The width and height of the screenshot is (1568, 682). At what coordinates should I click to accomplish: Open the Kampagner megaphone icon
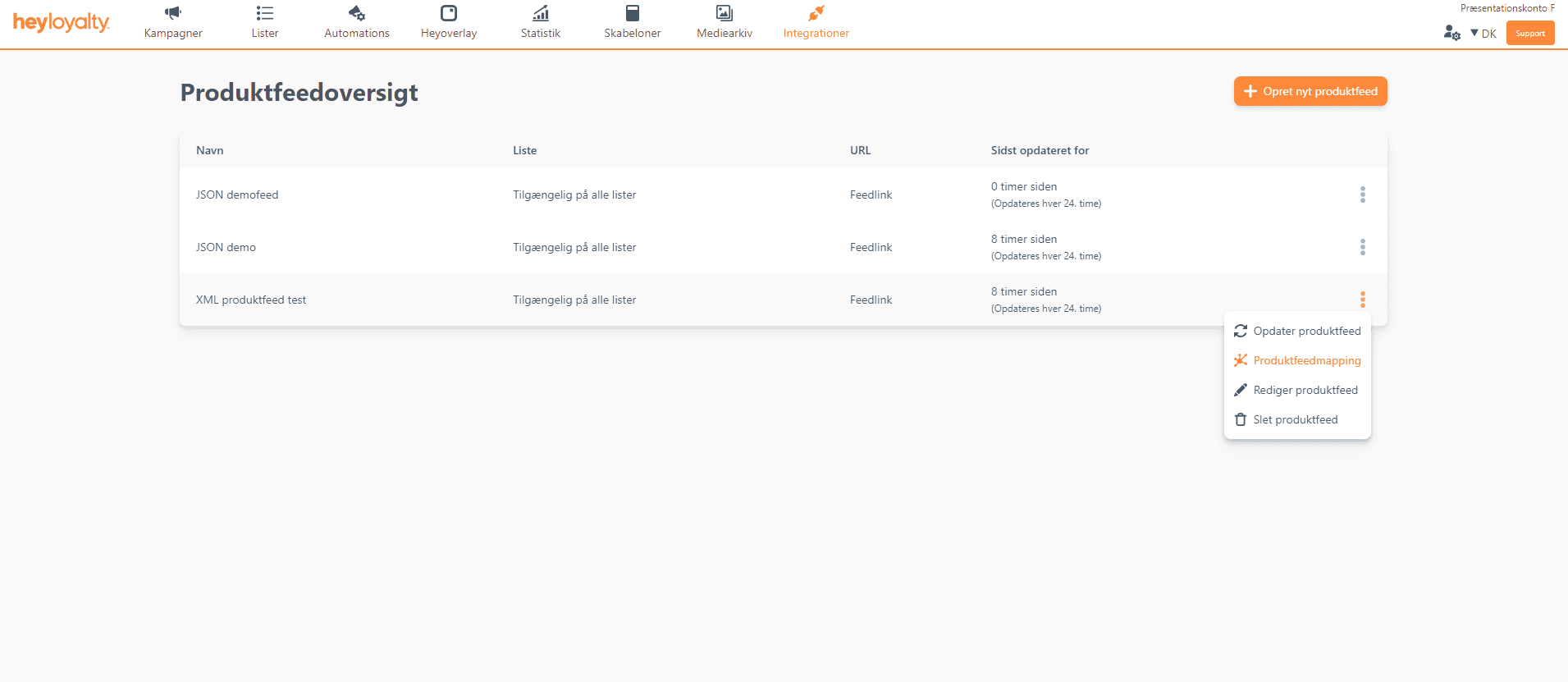172,13
